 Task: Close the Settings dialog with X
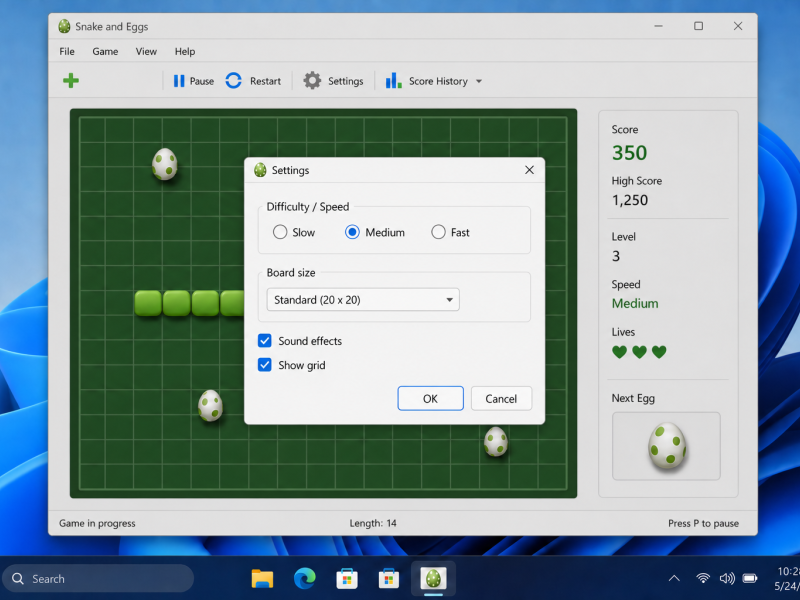(530, 170)
